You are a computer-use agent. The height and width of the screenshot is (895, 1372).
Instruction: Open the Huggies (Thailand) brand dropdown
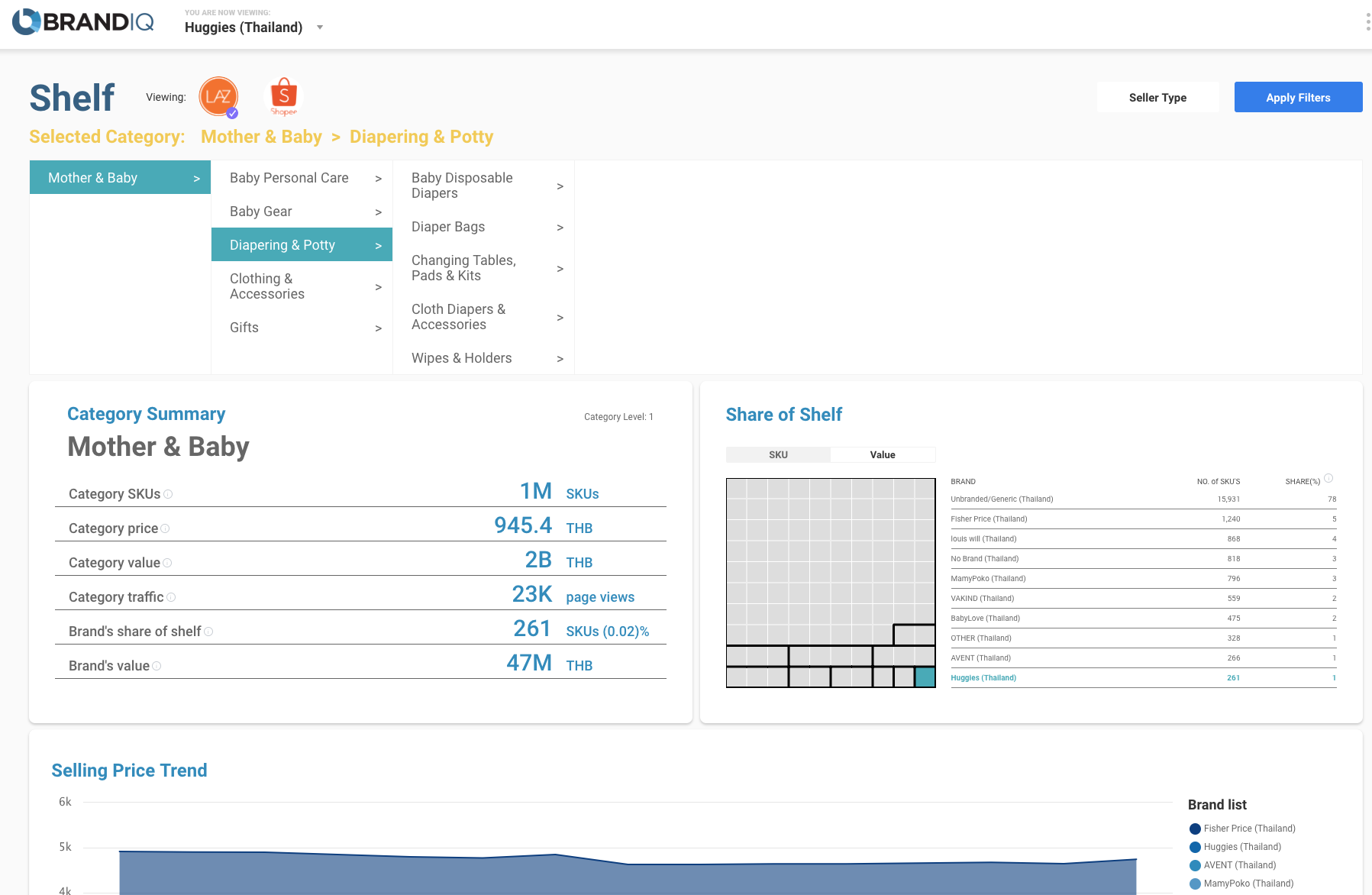tap(254, 27)
